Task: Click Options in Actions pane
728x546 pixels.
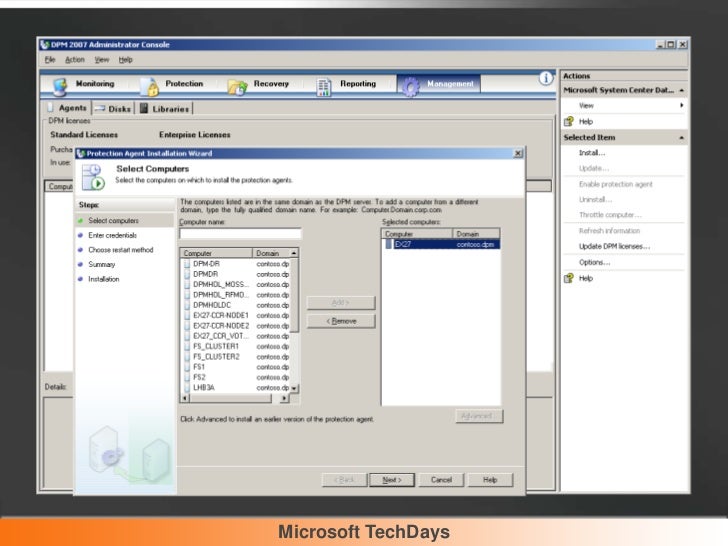Action: click(594, 262)
